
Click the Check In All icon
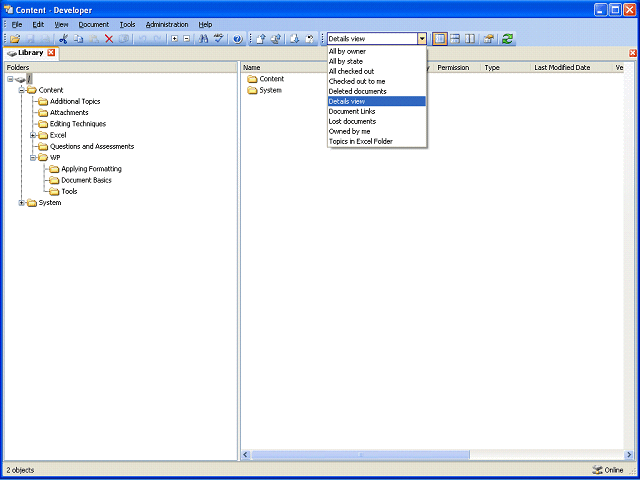276,39
